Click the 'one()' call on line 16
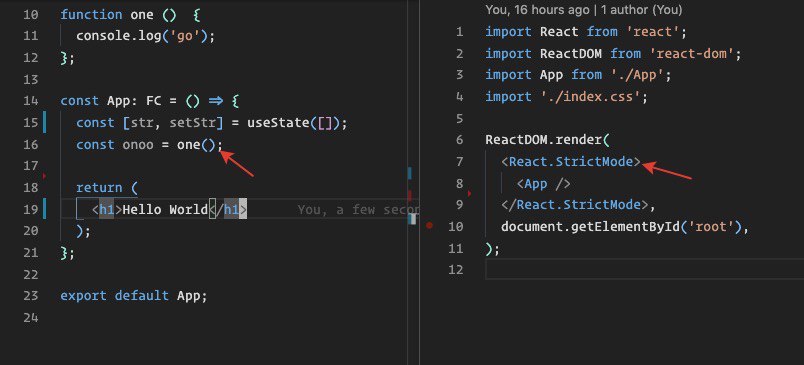The width and height of the screenshot is (804, 365). pos(196,145)
